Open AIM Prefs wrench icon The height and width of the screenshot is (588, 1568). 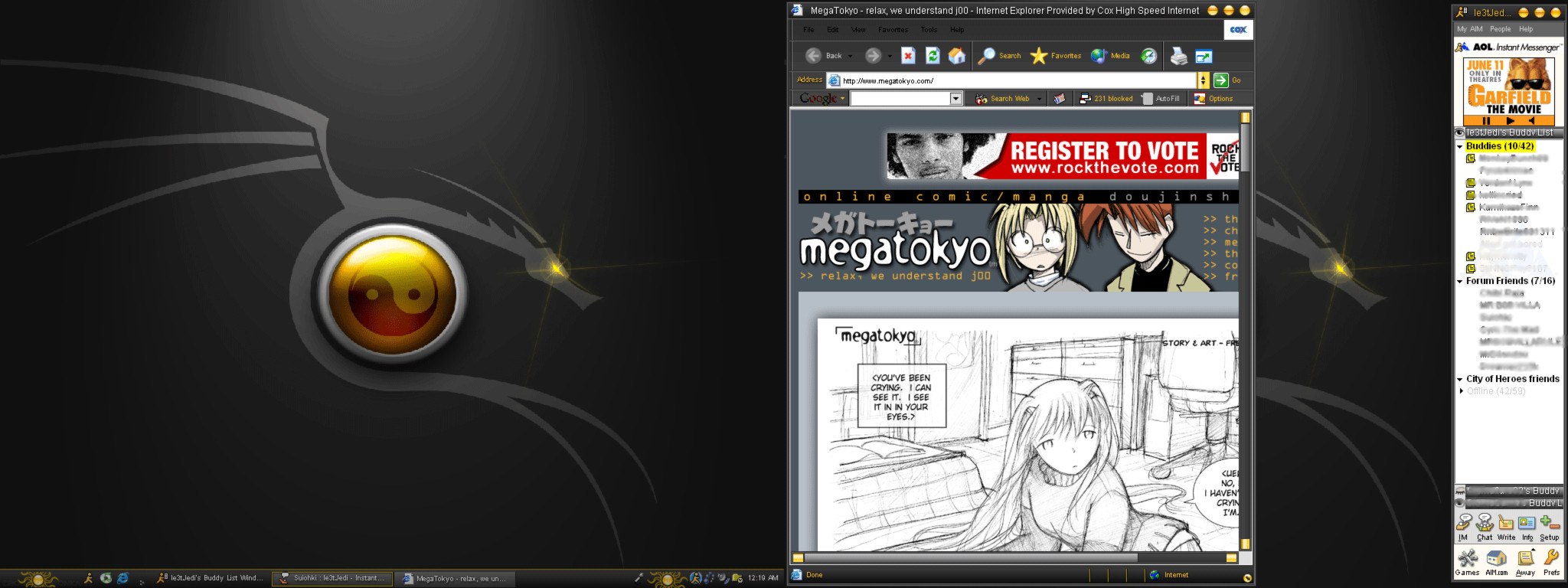click(x=1551, y=563)
